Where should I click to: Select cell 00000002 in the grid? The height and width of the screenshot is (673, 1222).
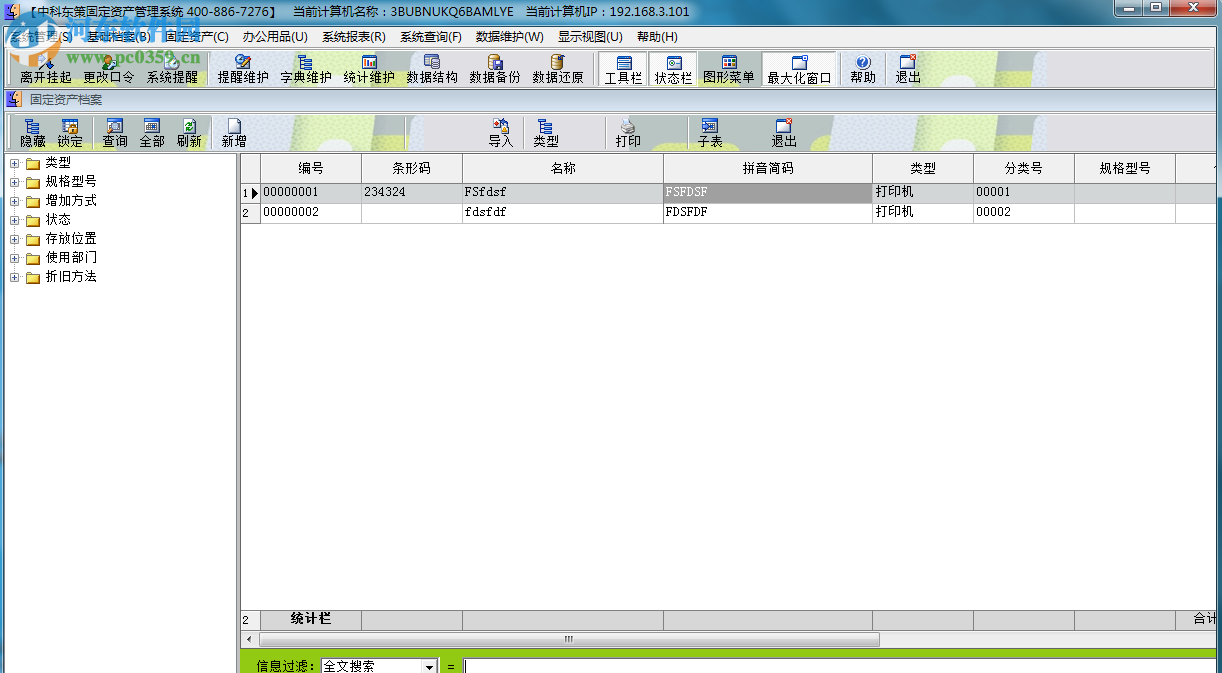[311, 213]
